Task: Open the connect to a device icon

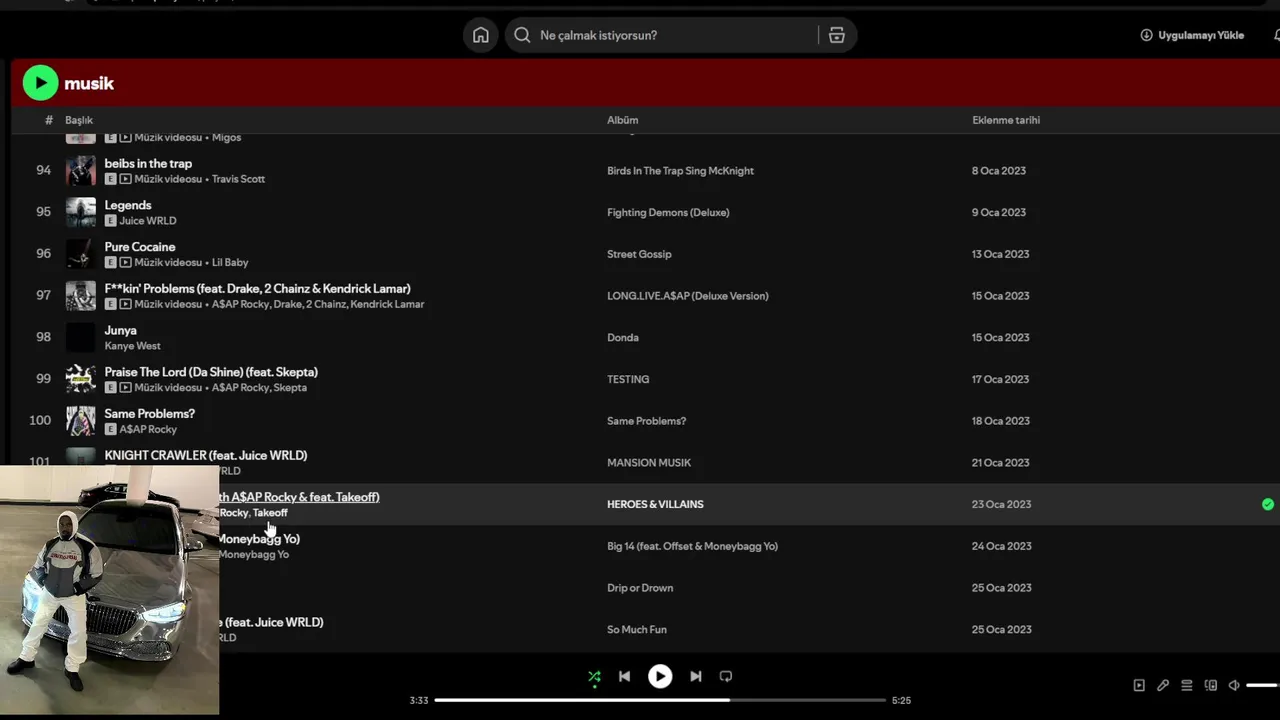Action: point(1211,685)
